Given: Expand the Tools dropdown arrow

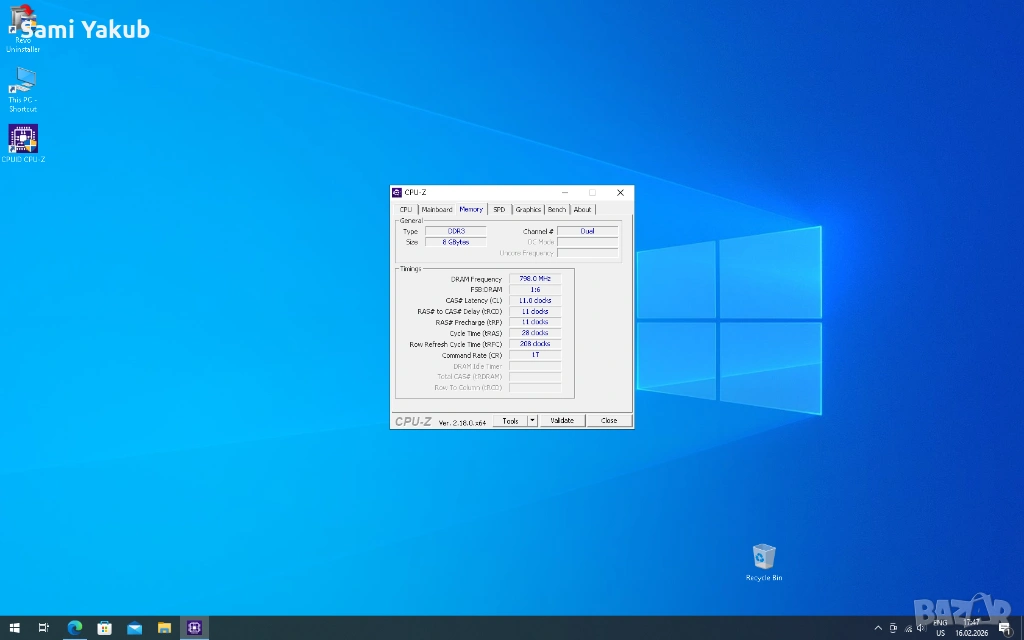Looking at the screenshot, I should (x=532, y=421).
